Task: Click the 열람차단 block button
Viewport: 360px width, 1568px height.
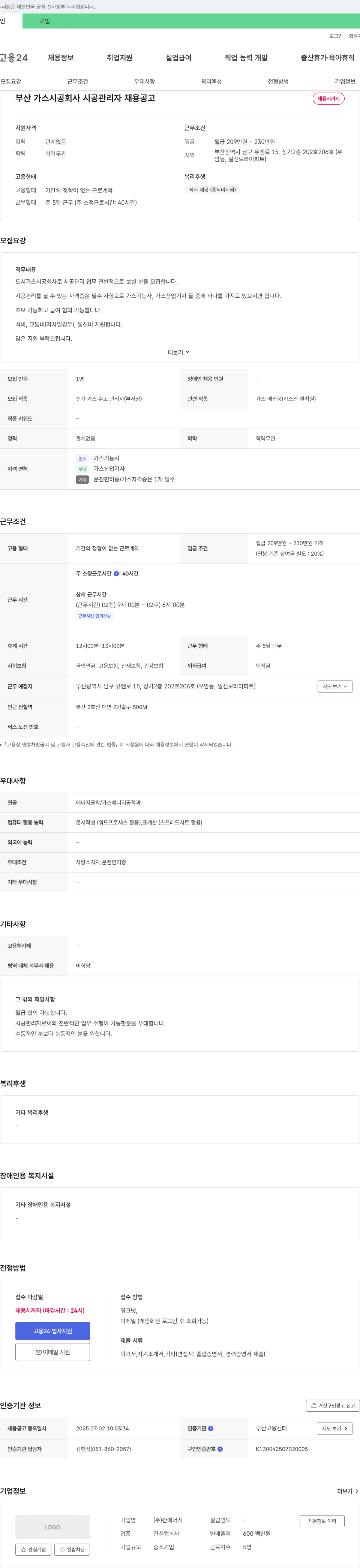Action: pos(72,1549)
